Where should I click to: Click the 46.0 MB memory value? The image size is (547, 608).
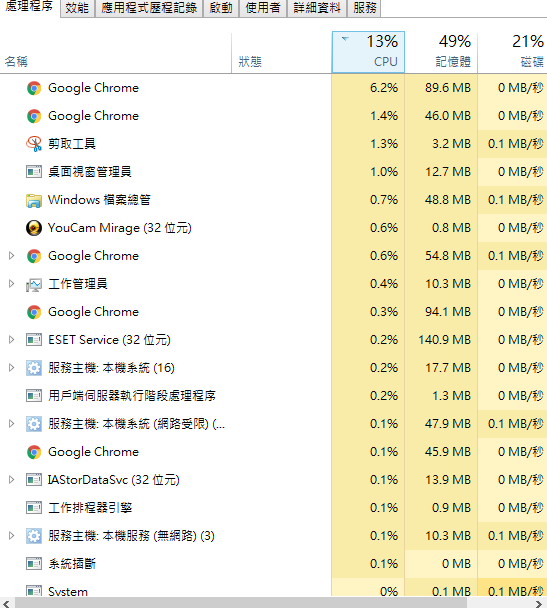tap(448, 116)
